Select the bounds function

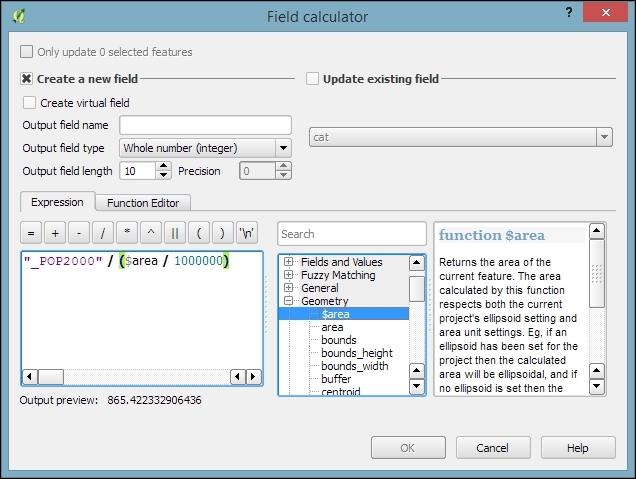[339, 340]
